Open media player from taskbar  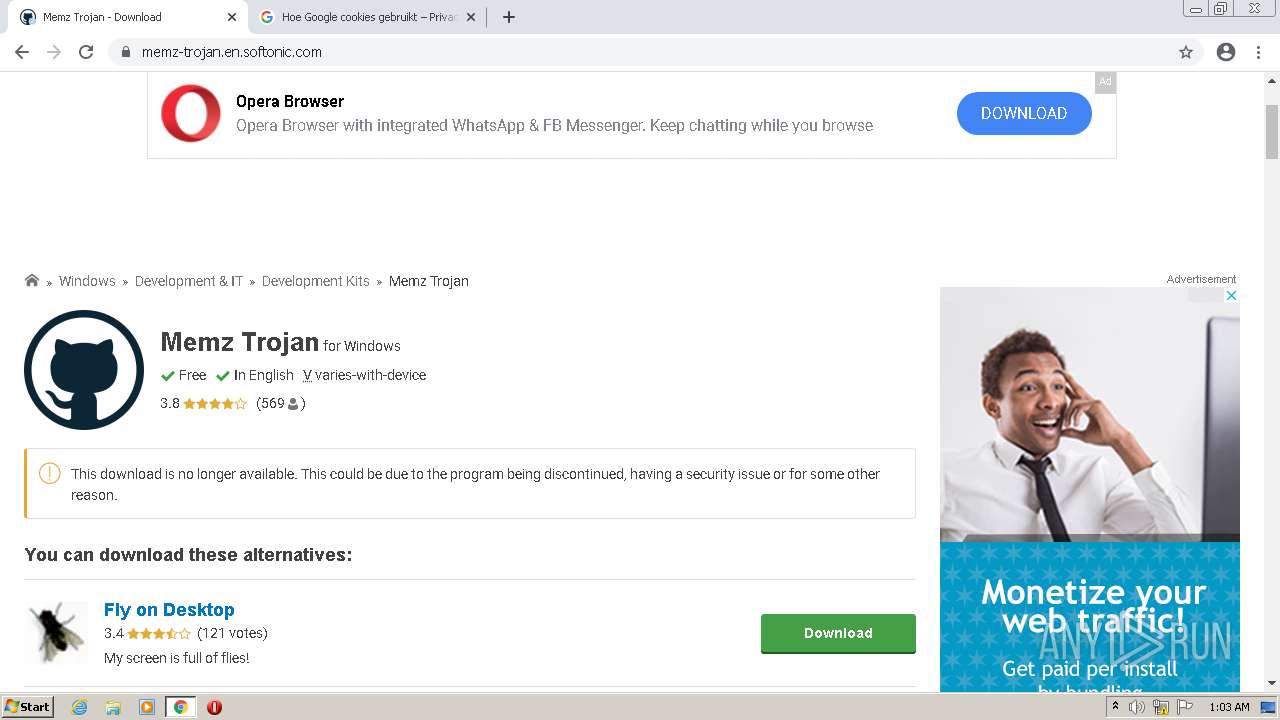pos(147,707)
